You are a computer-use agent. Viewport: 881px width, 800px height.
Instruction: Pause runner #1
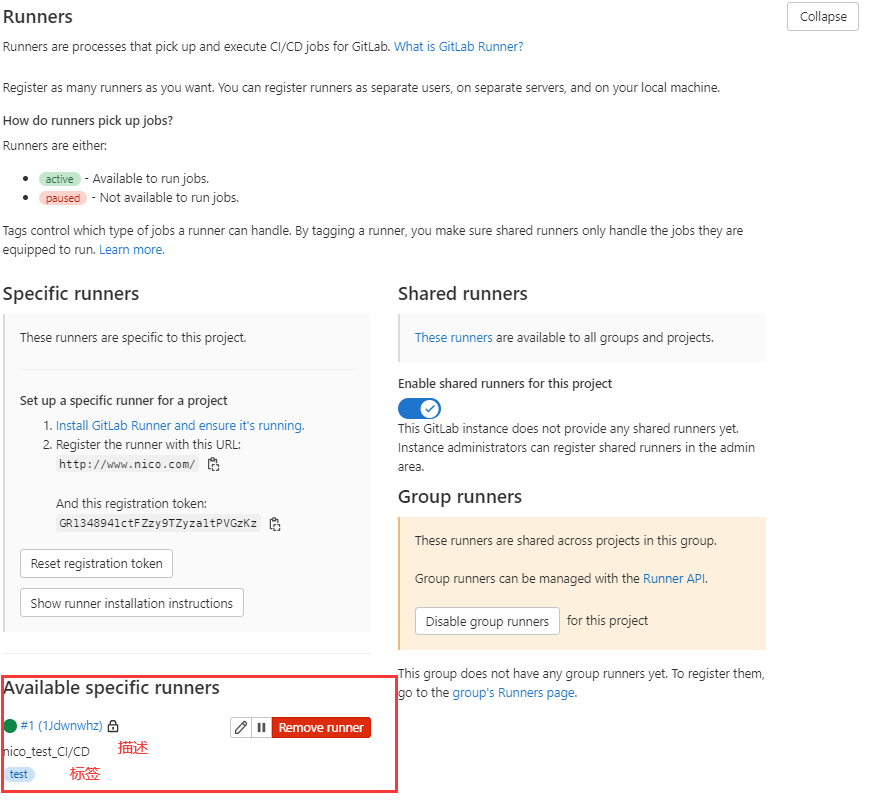(261, 728)
